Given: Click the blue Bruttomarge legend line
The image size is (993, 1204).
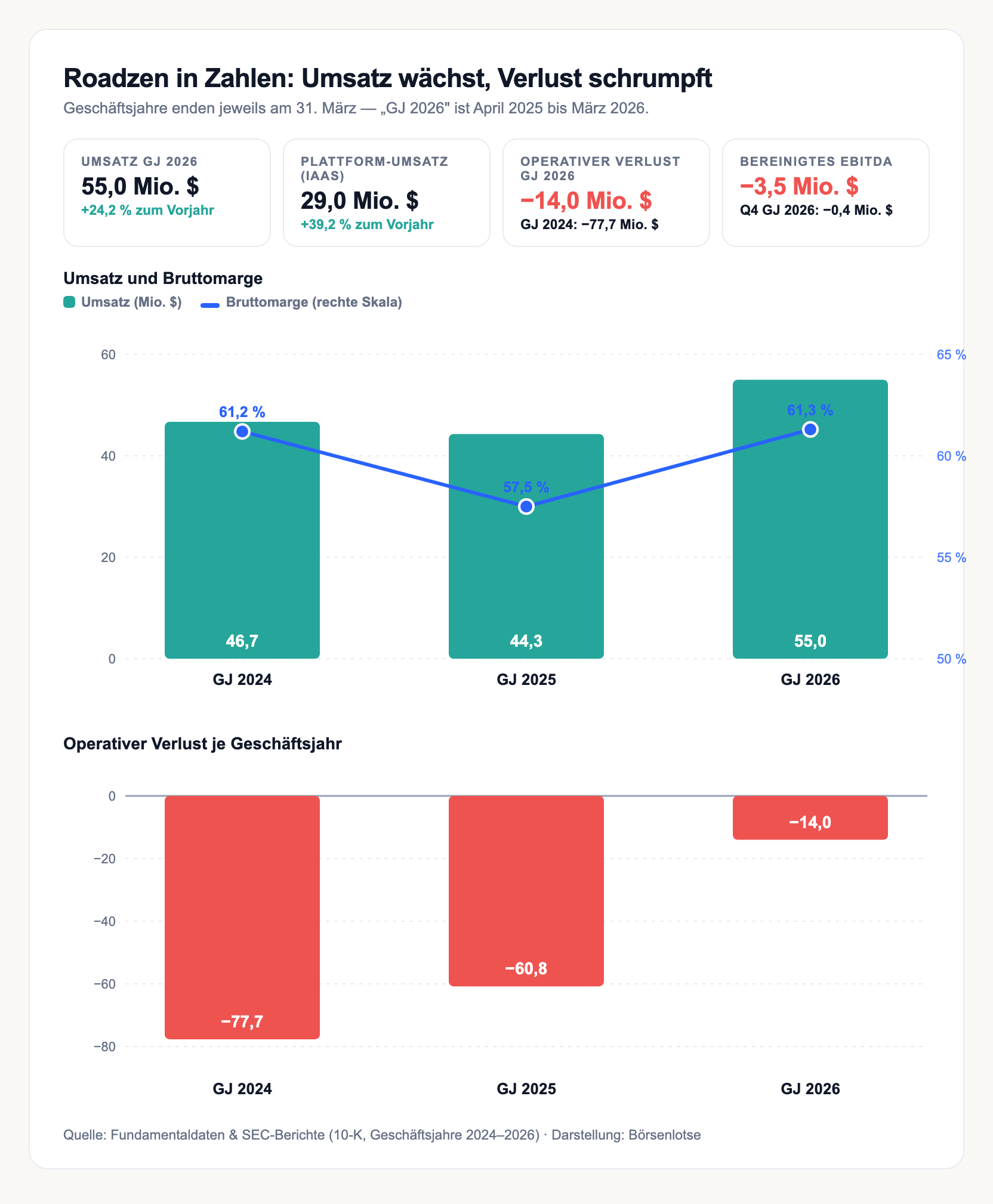Looking at the screenshot, I should 210,305.
